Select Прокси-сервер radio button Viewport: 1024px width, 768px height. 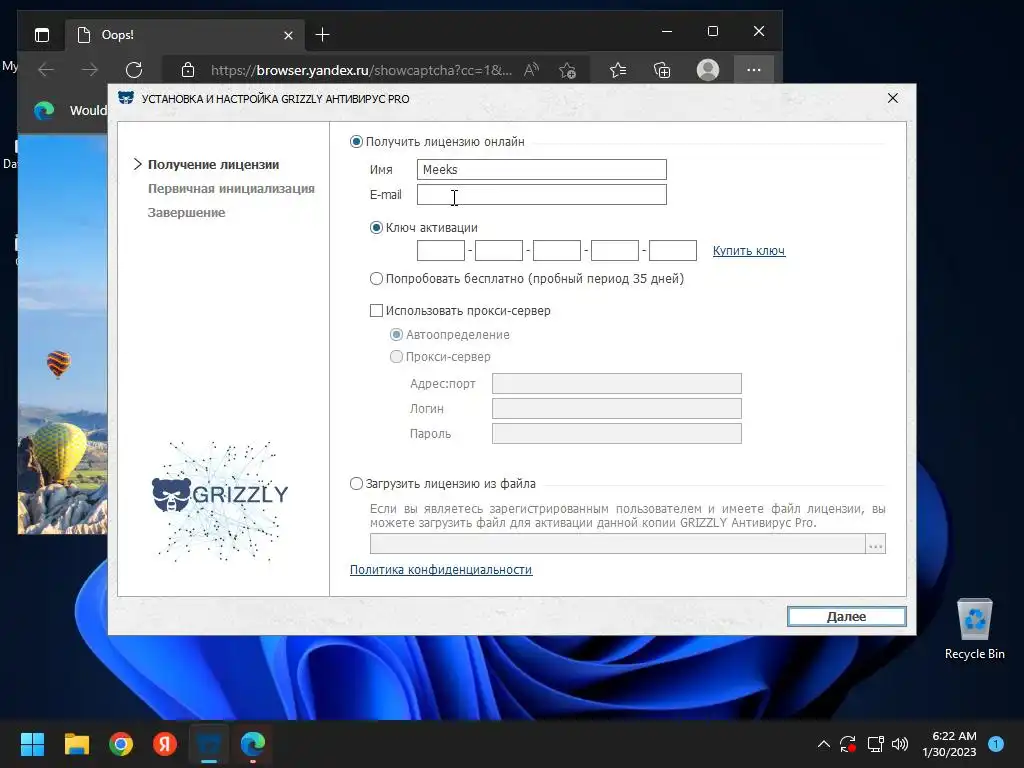396,357
